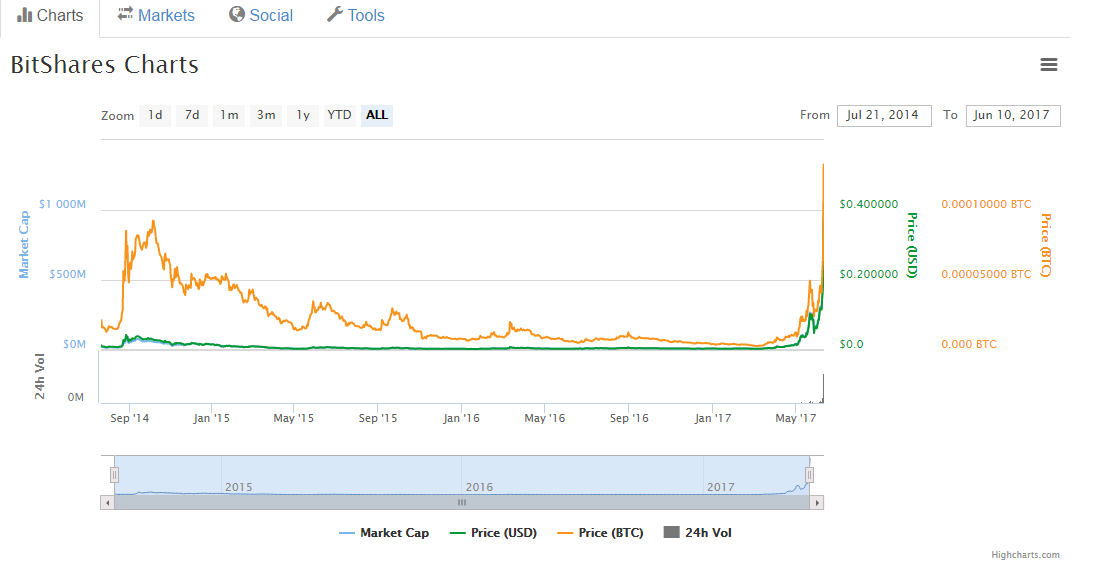Set zoom range to 1m
The width and height of the screenshot is (1114, 573).
[x=229, y=115]
